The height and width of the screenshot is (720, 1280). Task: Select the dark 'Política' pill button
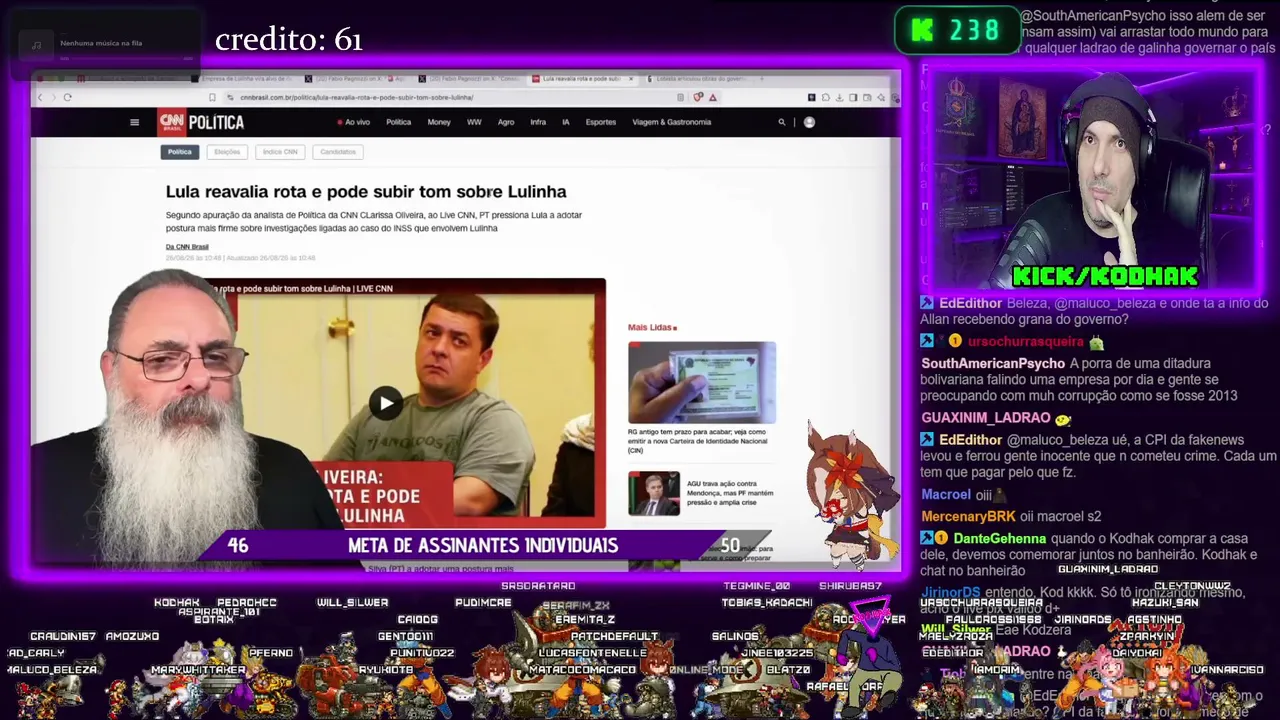tap(180, 152)
